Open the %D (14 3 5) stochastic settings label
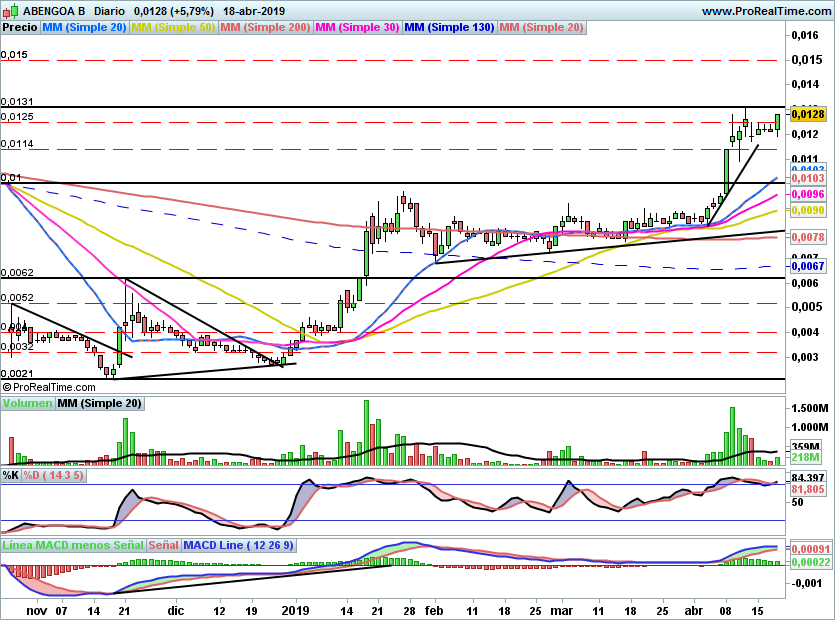 tap(54, 475)
